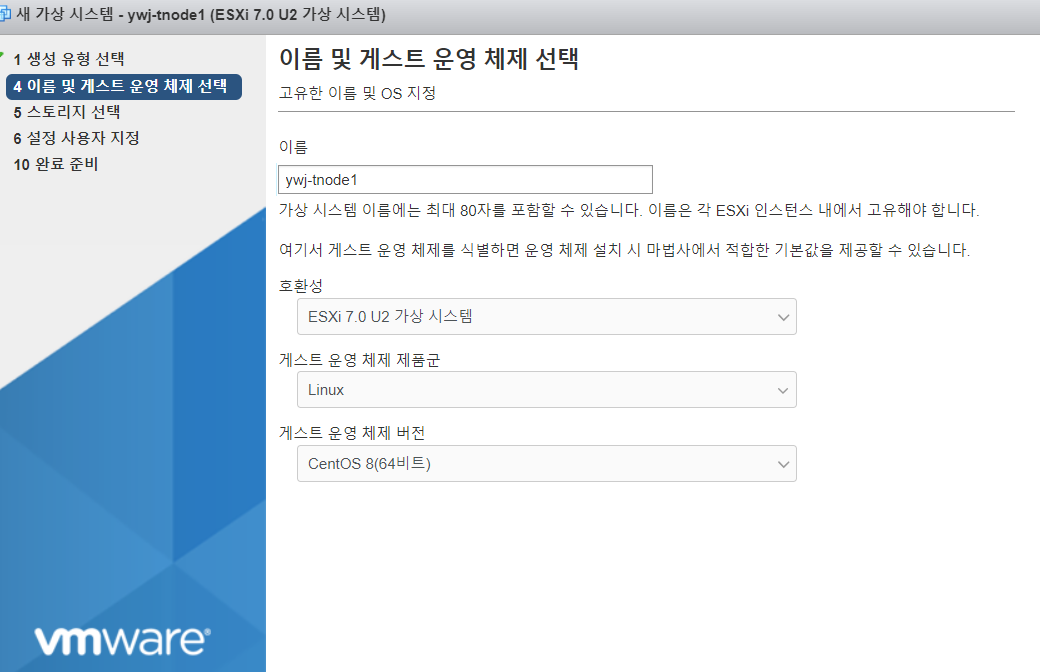The height and width of the screenshot is (672, 1040).
Task: Click the 이름 field label
Action: pos(293,147)
